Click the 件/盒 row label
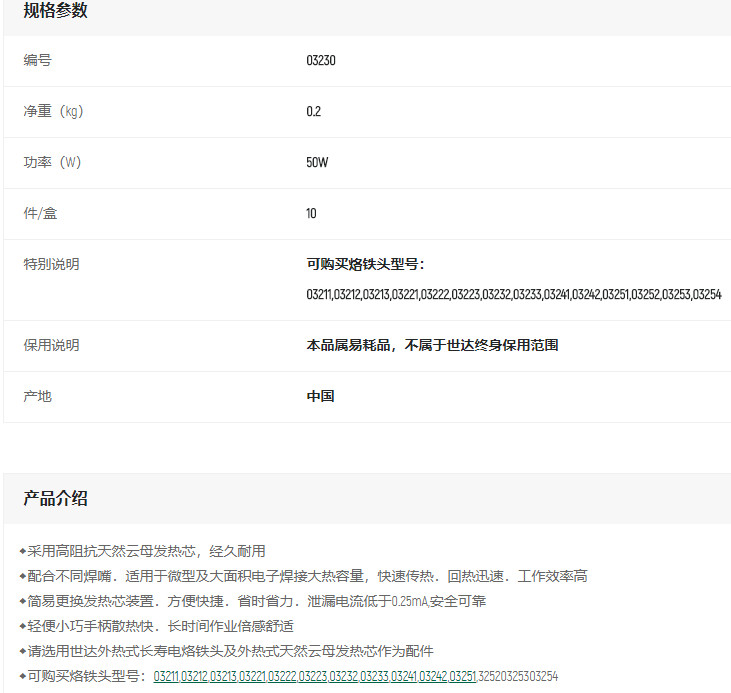This screenshot has height=693, width=731. 41,214
